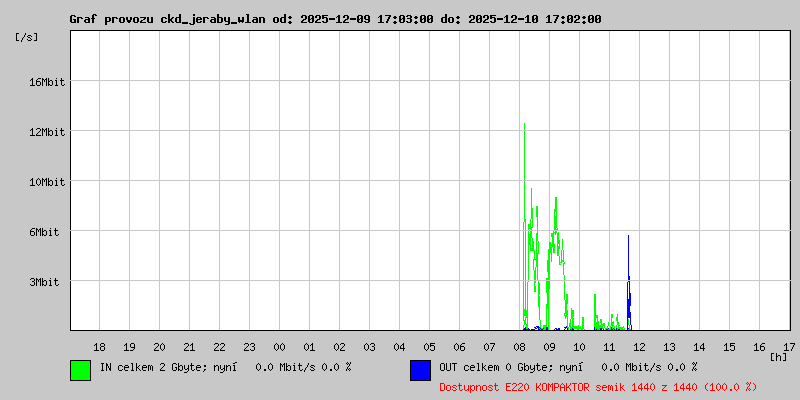The height and width of the screenshot is (400, 800).
Task: Click the '13' hour label on x-axis
Action: click(670, 347)
